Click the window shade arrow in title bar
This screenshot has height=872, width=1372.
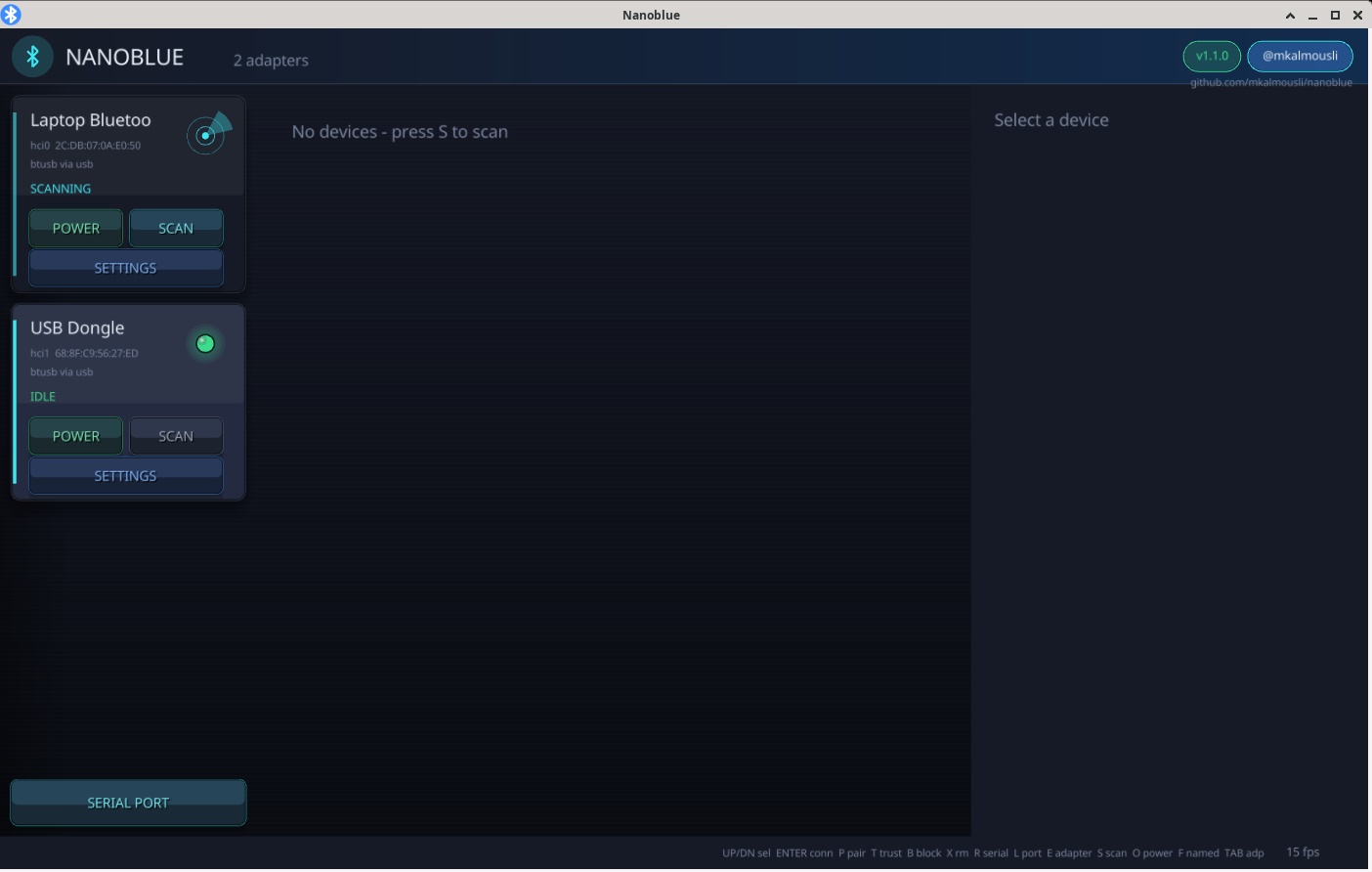[x=1290, y=16]
